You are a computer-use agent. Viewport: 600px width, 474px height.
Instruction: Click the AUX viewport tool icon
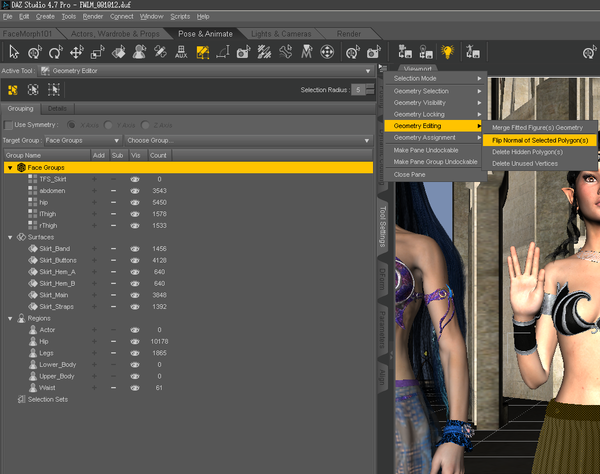[181, 52]
